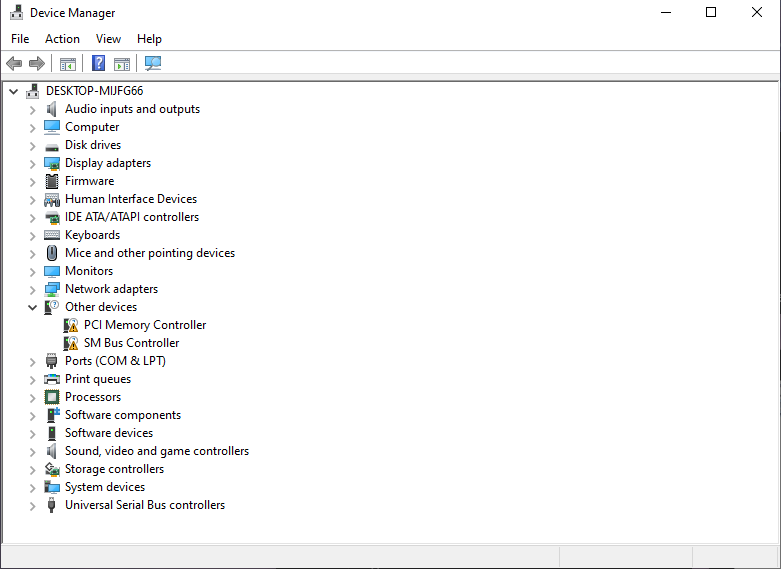Expand Universal Serial Bus controllers
This screenshot has width=781, height=569.
[33, 506]
